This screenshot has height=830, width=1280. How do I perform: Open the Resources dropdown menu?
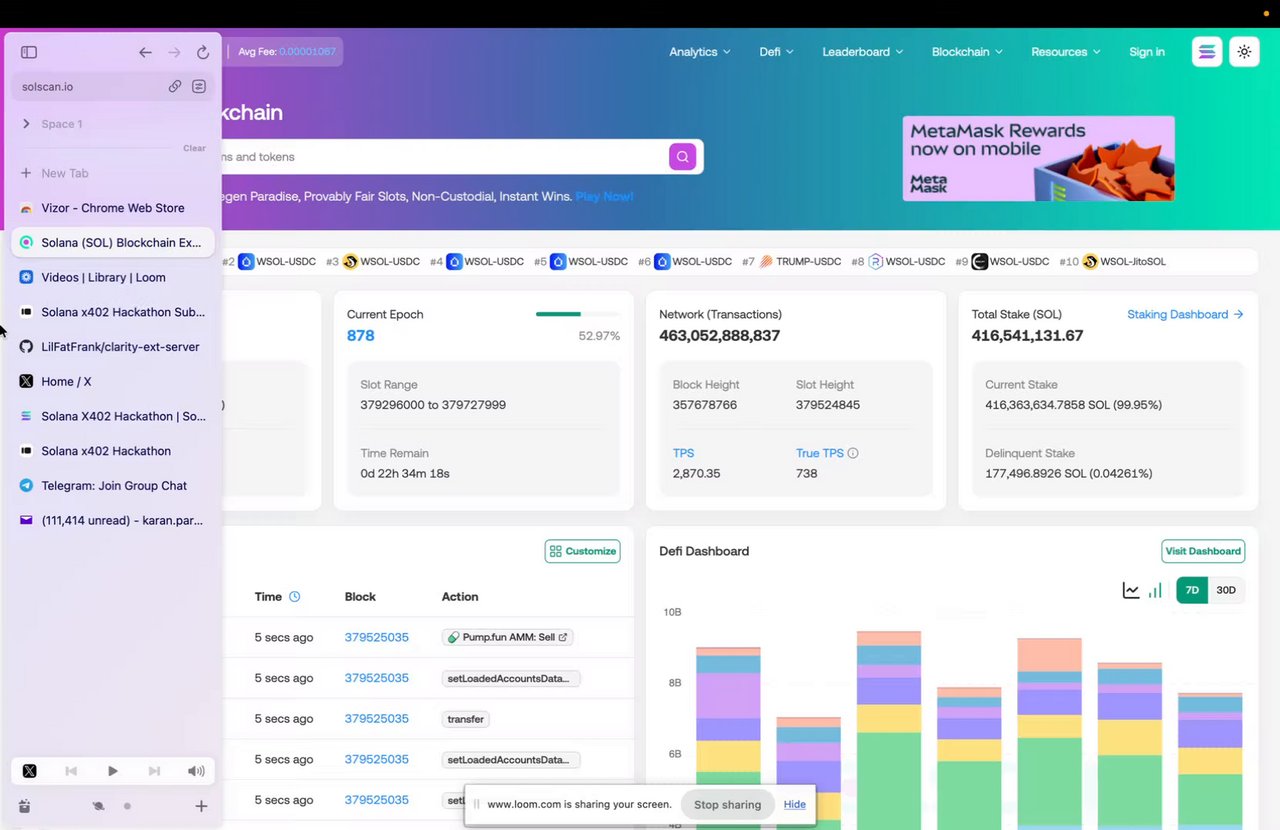1066,52
